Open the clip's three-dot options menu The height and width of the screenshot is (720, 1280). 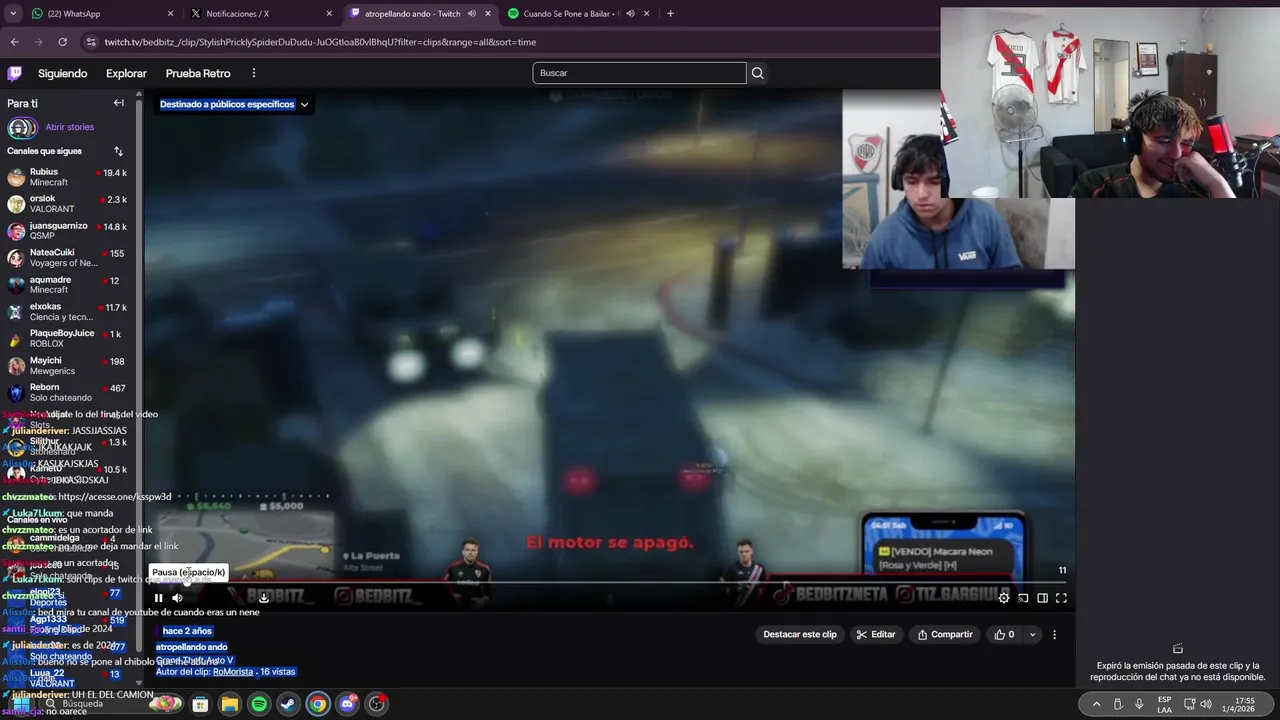1054,634
